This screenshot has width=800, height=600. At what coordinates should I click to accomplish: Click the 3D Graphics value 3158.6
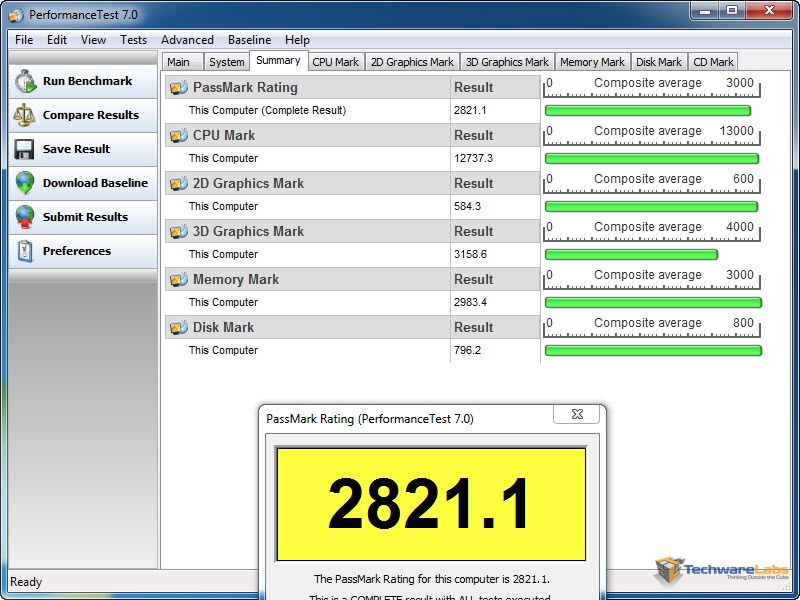[x=470, y=254]
